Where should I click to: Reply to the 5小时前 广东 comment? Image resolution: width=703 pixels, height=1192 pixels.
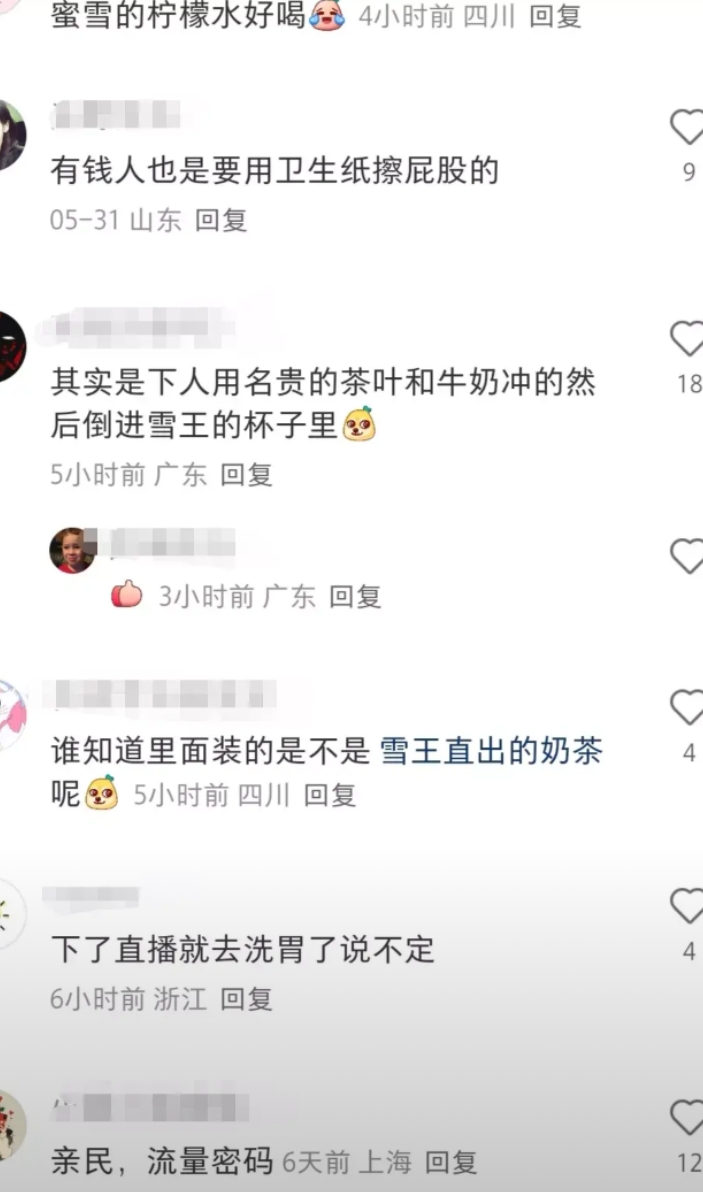pyautogui.click(x=246, y=475)
